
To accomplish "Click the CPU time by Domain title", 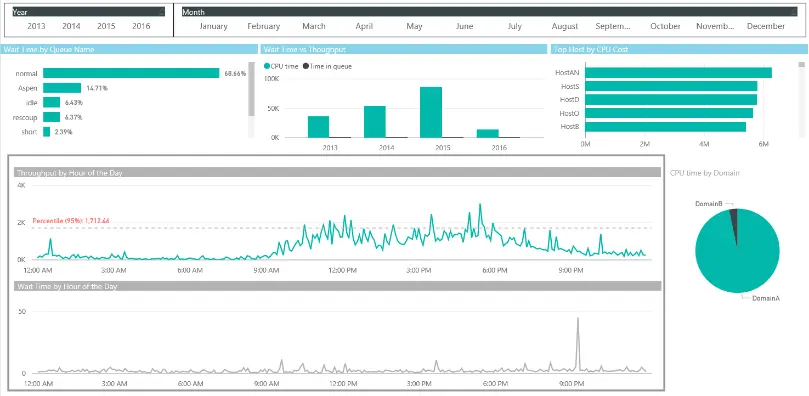I will [705, 173].
